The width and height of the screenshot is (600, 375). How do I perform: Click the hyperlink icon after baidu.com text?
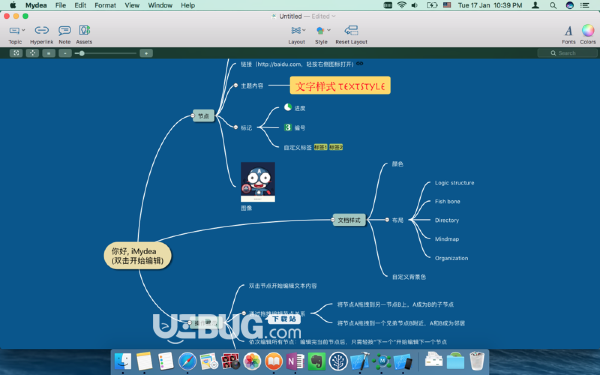[x=360, y=64]
